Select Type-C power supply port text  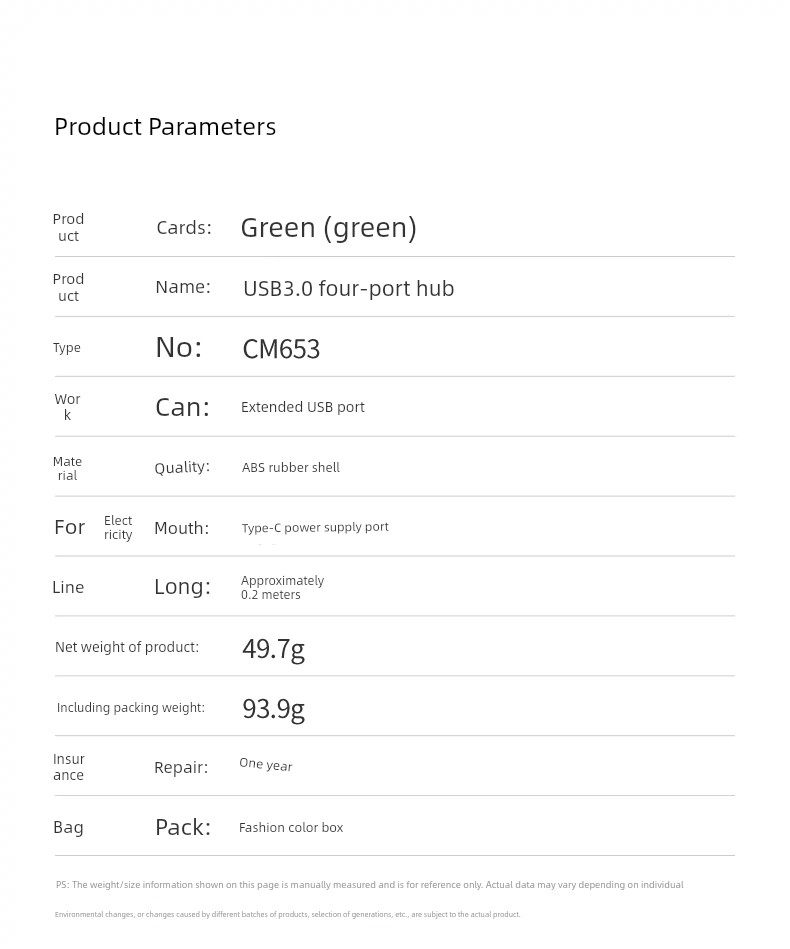click(x=315, y=527)
